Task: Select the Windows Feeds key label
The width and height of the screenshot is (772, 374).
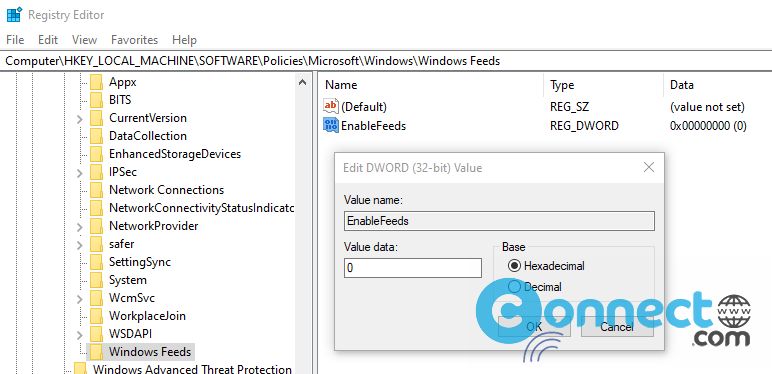Action: [150, 352]
